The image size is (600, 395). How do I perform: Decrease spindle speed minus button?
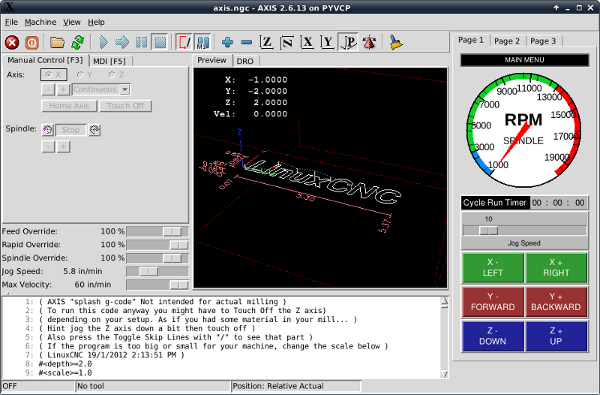pyautogui.click(x=48, y=147)
